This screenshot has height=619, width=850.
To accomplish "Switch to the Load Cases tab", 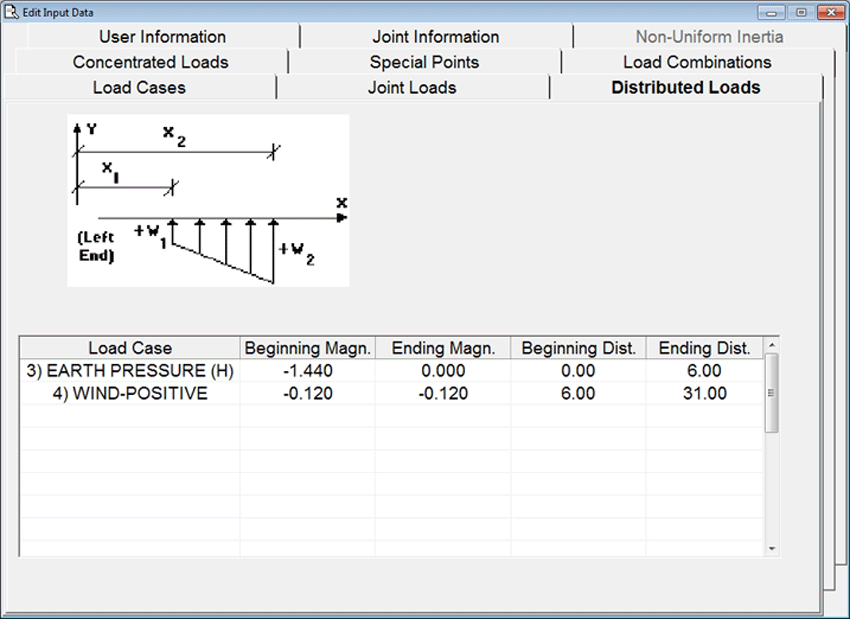I will [x=139, y=88].
